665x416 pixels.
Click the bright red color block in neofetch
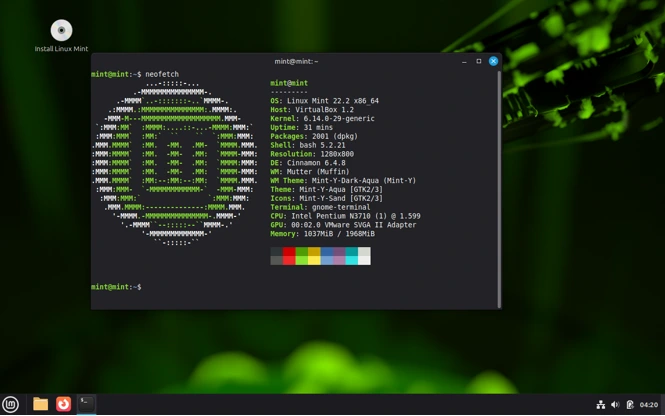289,260
